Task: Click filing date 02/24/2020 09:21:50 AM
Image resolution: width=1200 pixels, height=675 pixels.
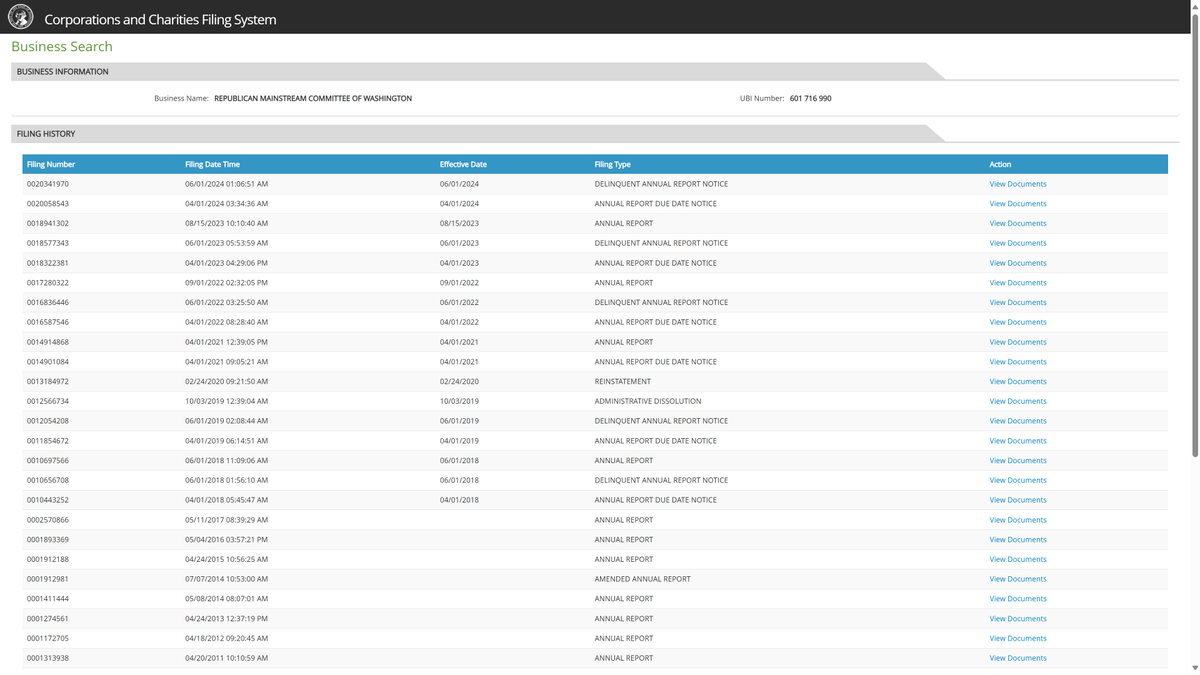Action: (x=226, y=381)
